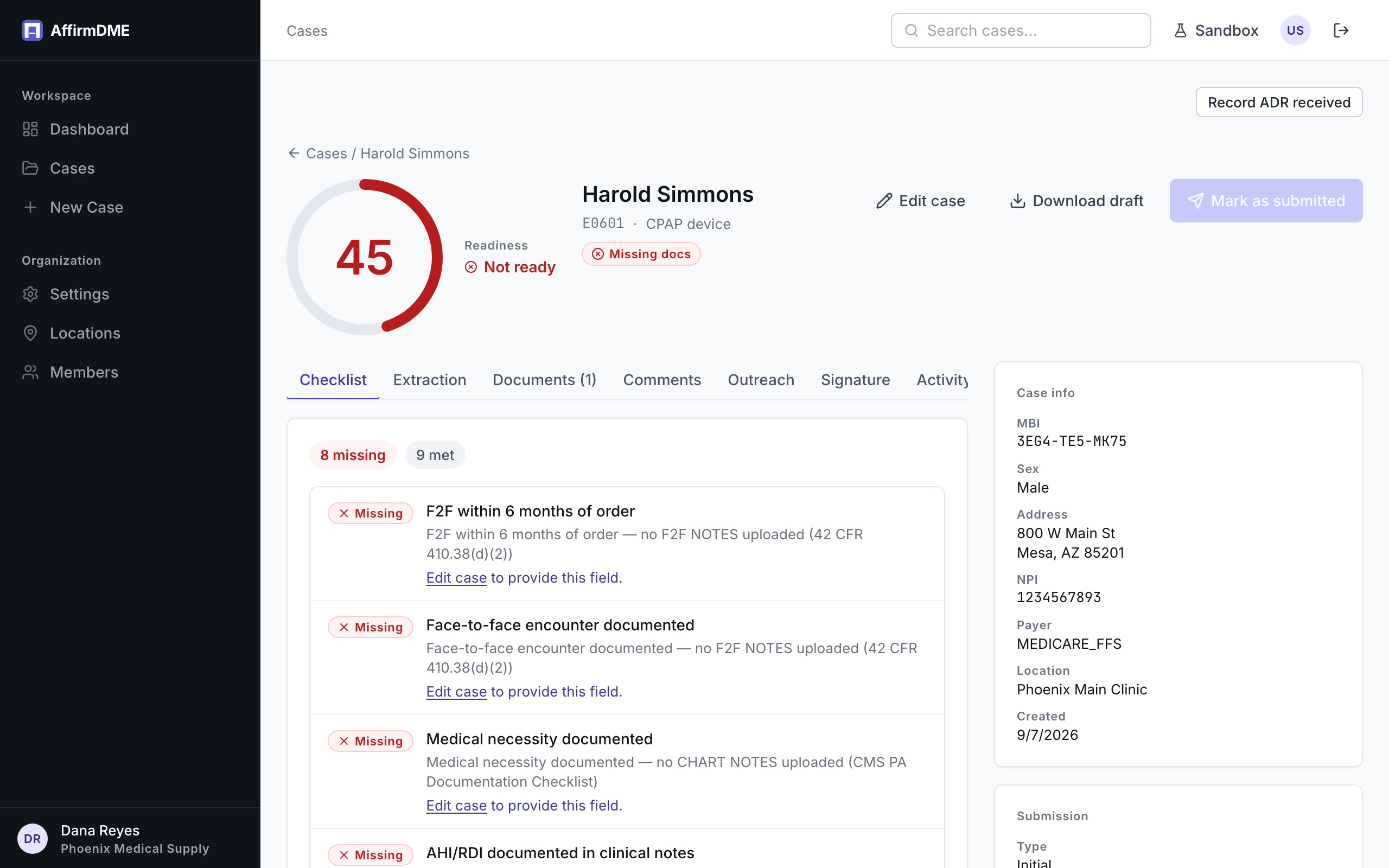Switch to the Outreach tab
The width and height of the screenshot is (1389, 868).
tap(761, 380)
